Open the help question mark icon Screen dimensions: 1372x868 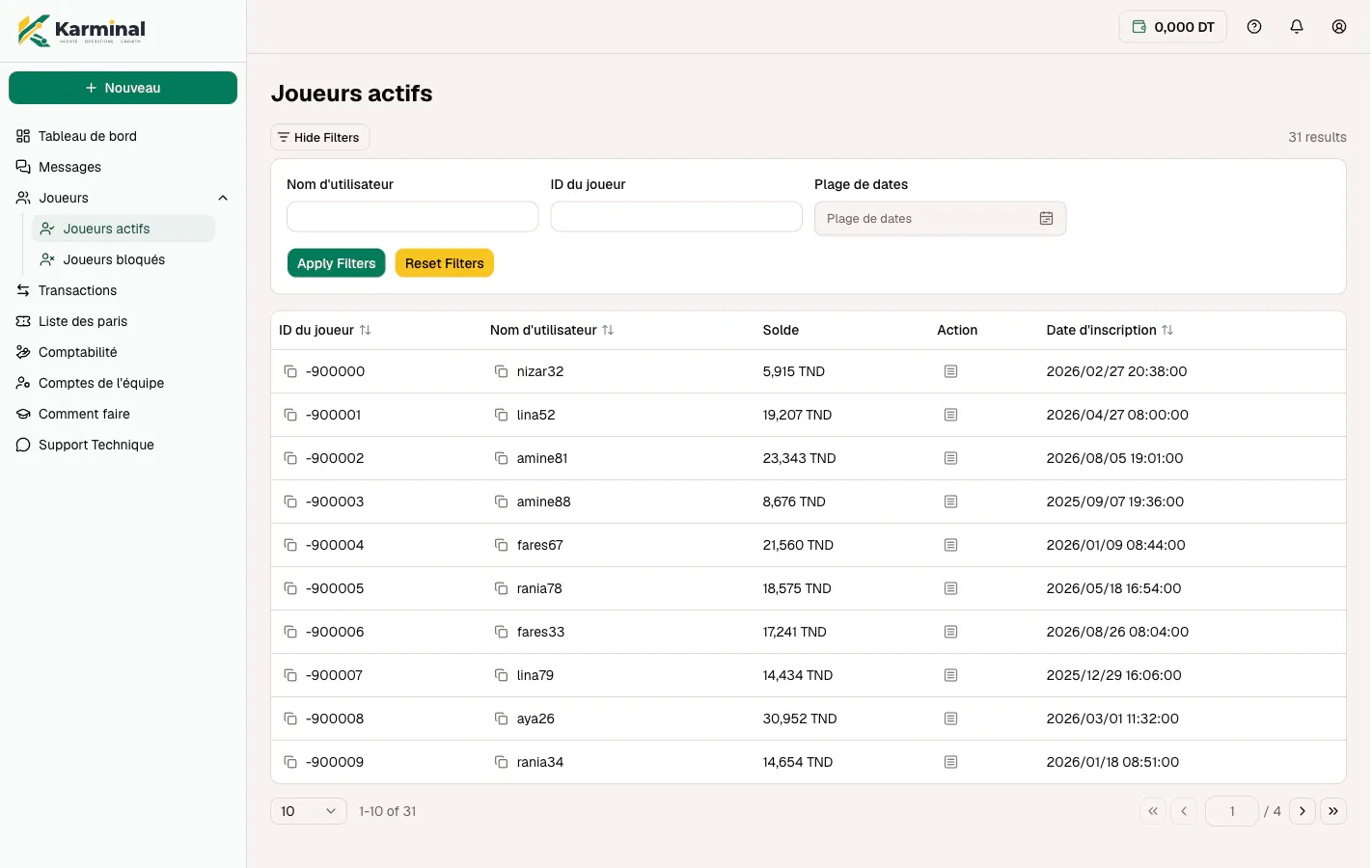tap(1254, 27)
